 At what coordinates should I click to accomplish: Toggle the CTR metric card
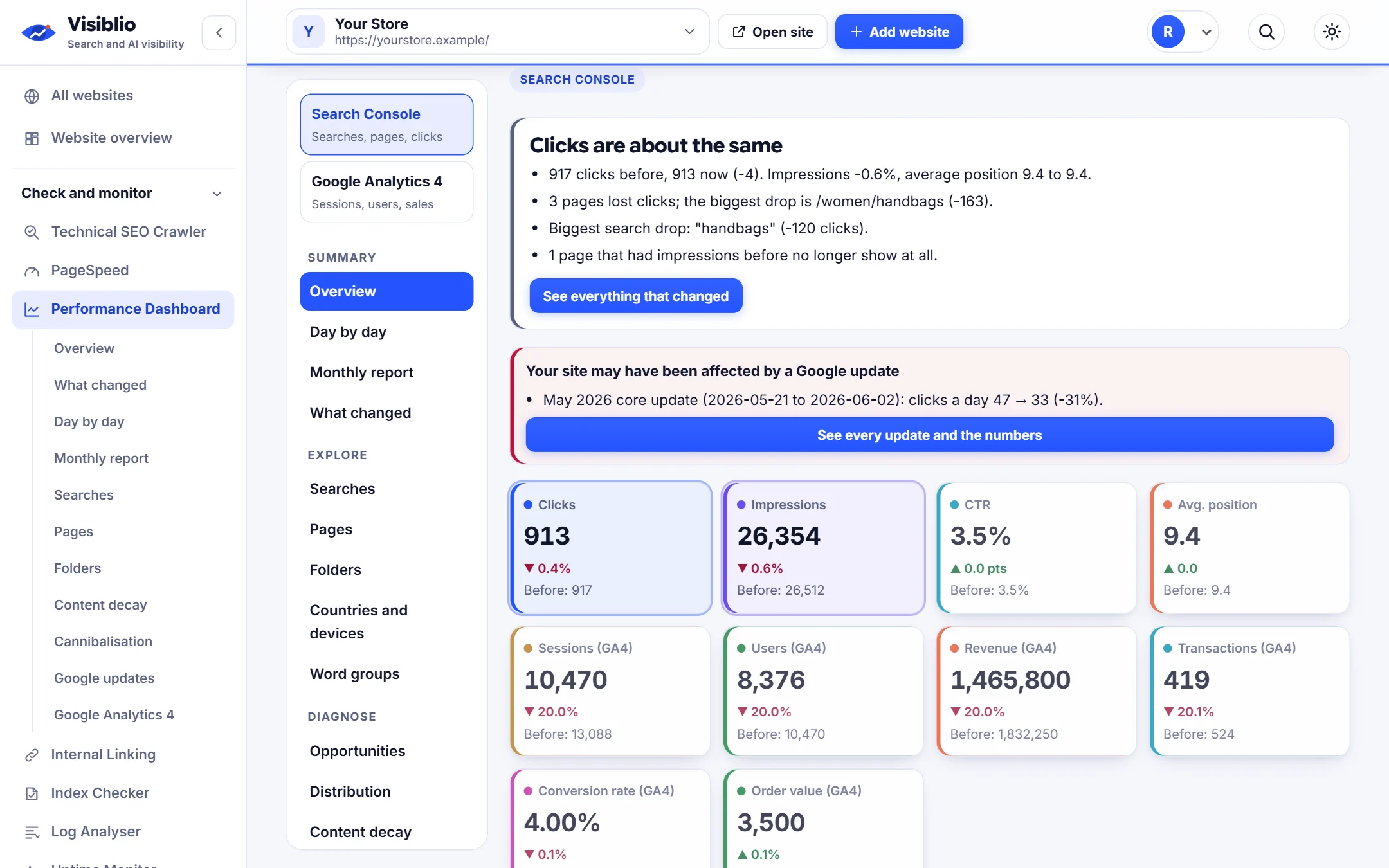pos(1036,547)
